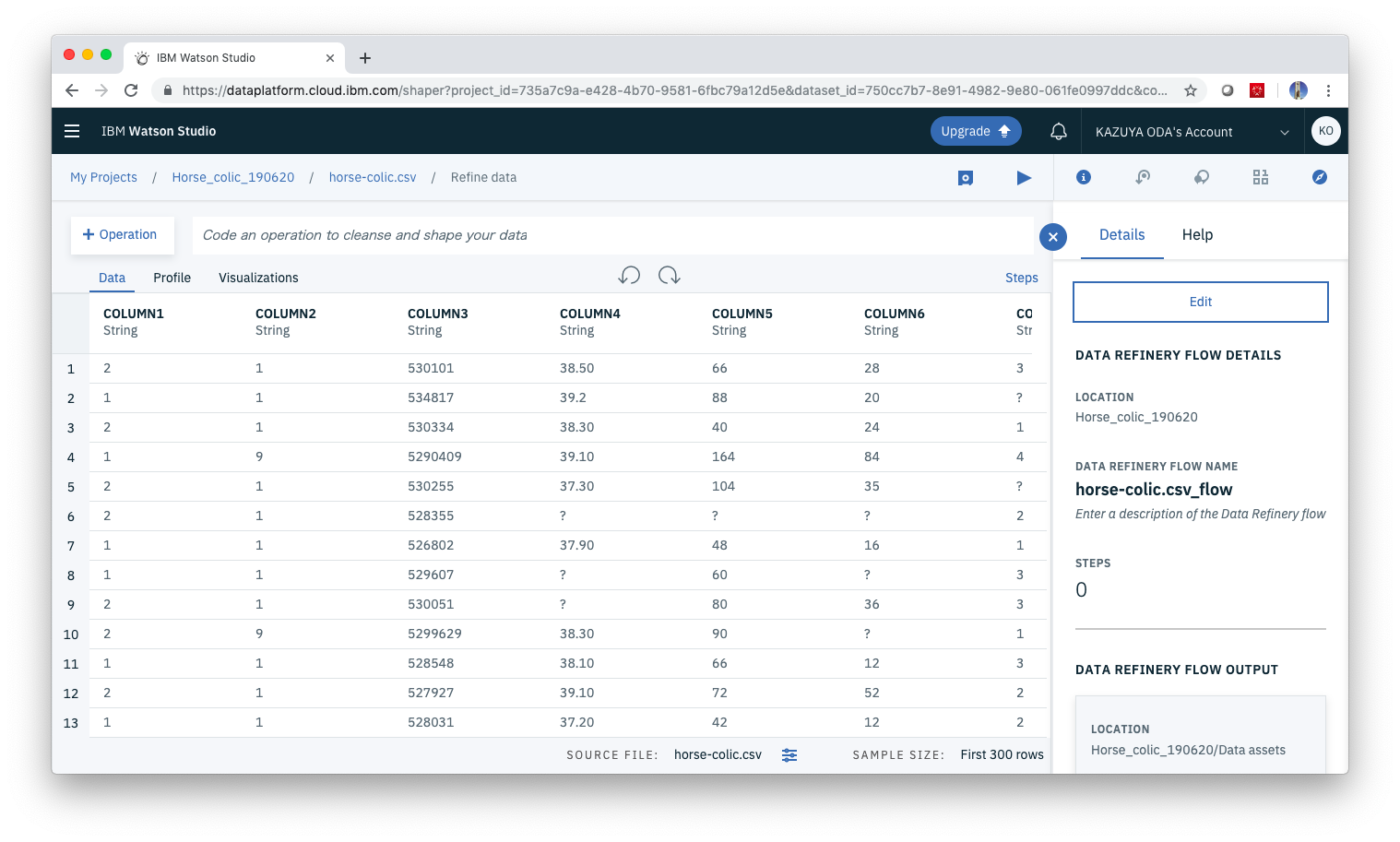This screenshot has height=842, width=1400.
Task: Launch the guided tour compass icon
Action: [1320, 177]
